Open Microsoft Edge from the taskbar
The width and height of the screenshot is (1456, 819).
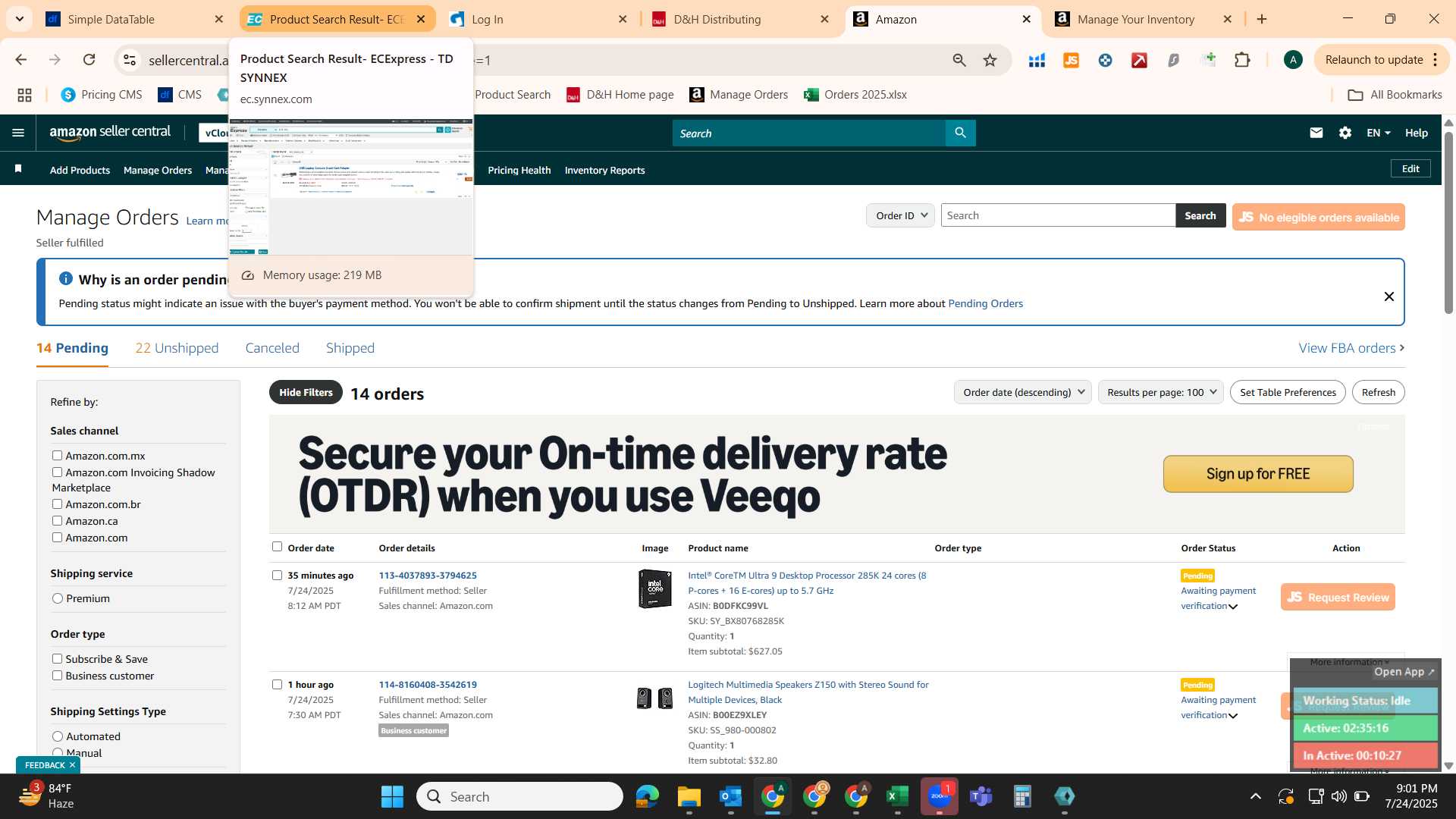[647, 796]
